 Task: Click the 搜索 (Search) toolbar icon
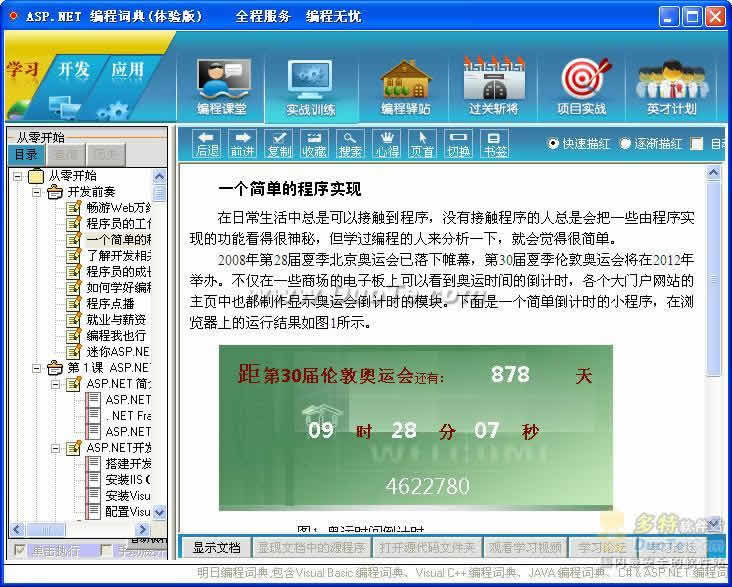tap(350, 143)
